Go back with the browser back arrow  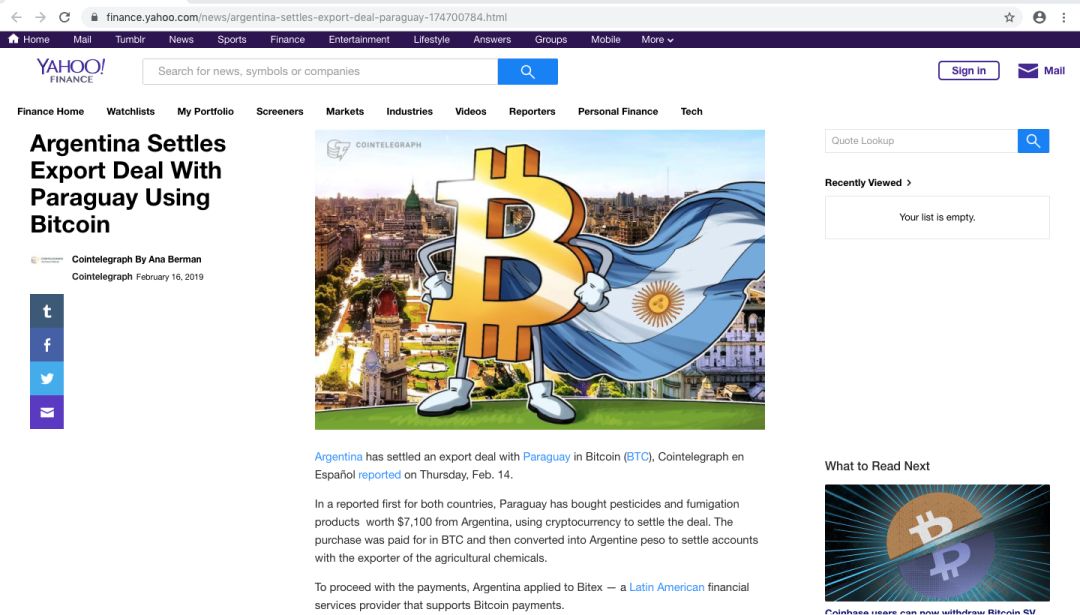click(x=17, y=17)
